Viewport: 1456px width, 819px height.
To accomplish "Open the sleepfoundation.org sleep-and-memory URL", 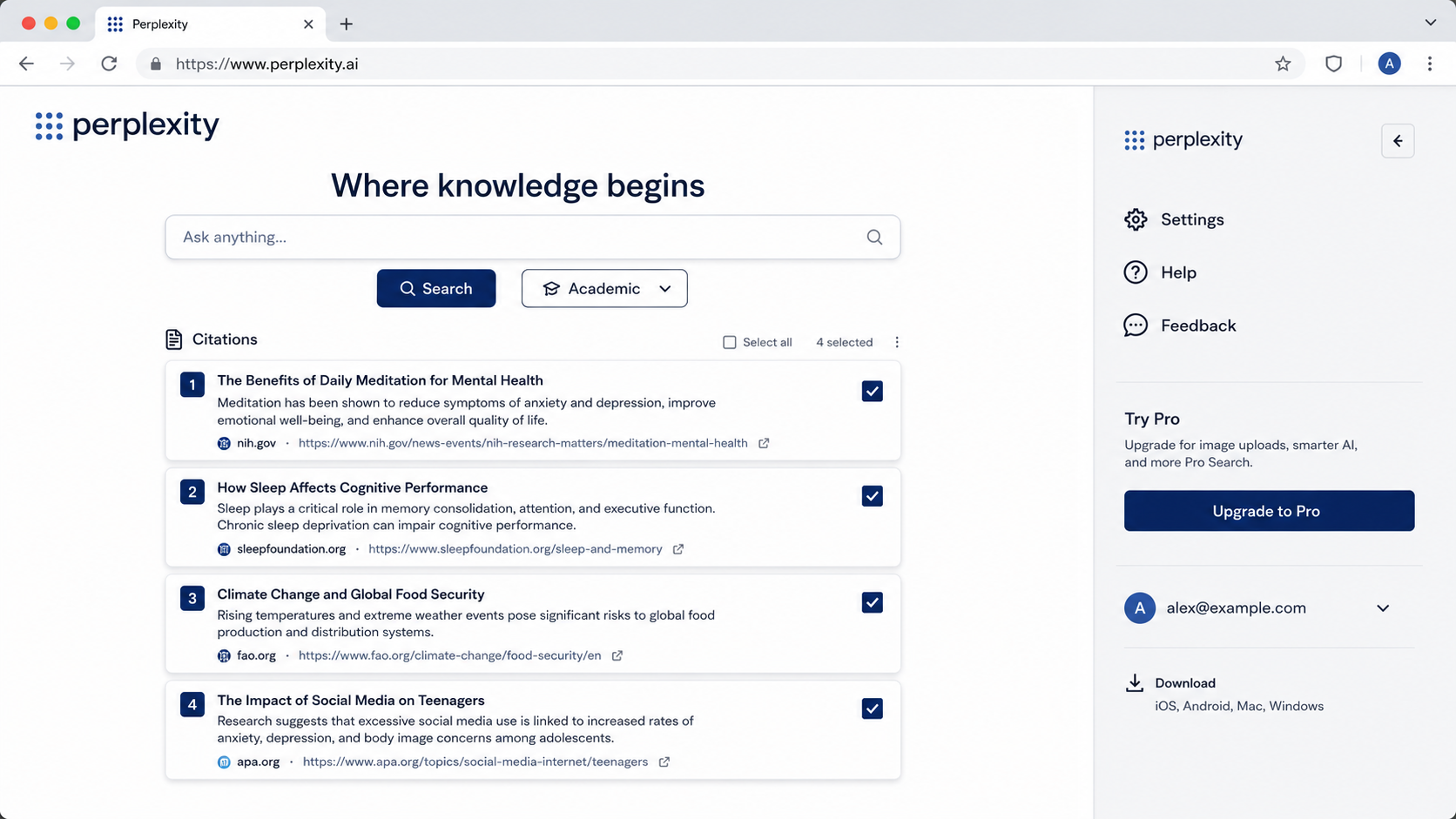I will coord(516,549).
